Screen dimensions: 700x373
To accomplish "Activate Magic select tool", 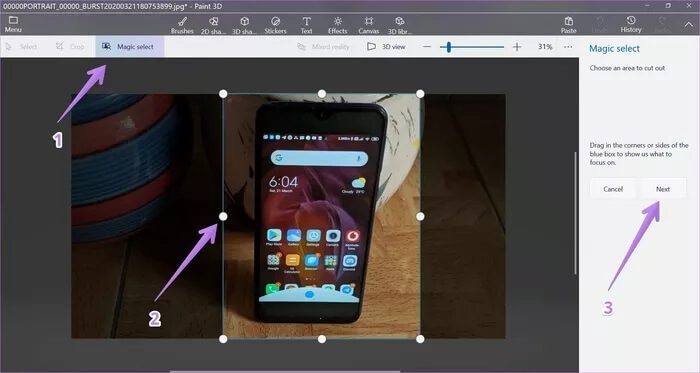I will (129, 46).
